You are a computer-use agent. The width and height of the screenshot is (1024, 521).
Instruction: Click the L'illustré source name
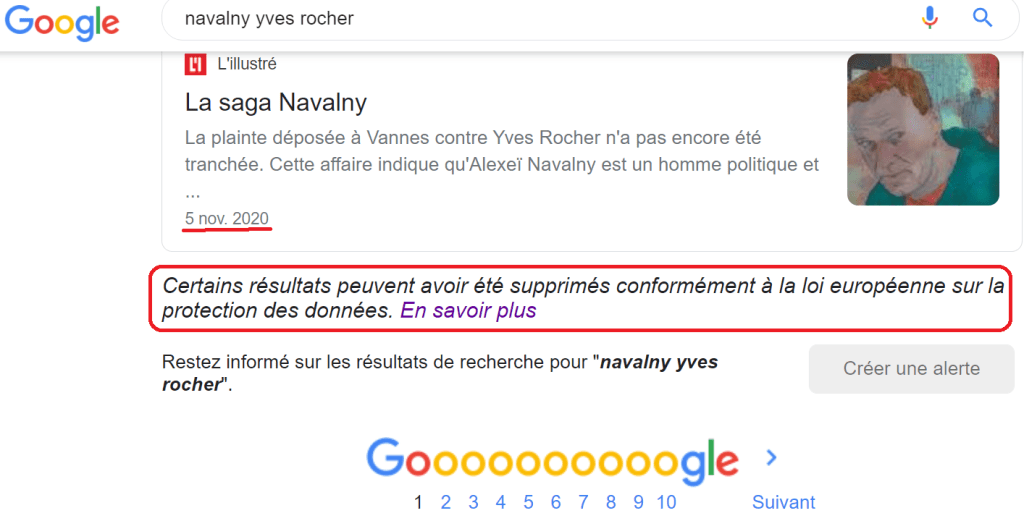click(x=247, y=64)
